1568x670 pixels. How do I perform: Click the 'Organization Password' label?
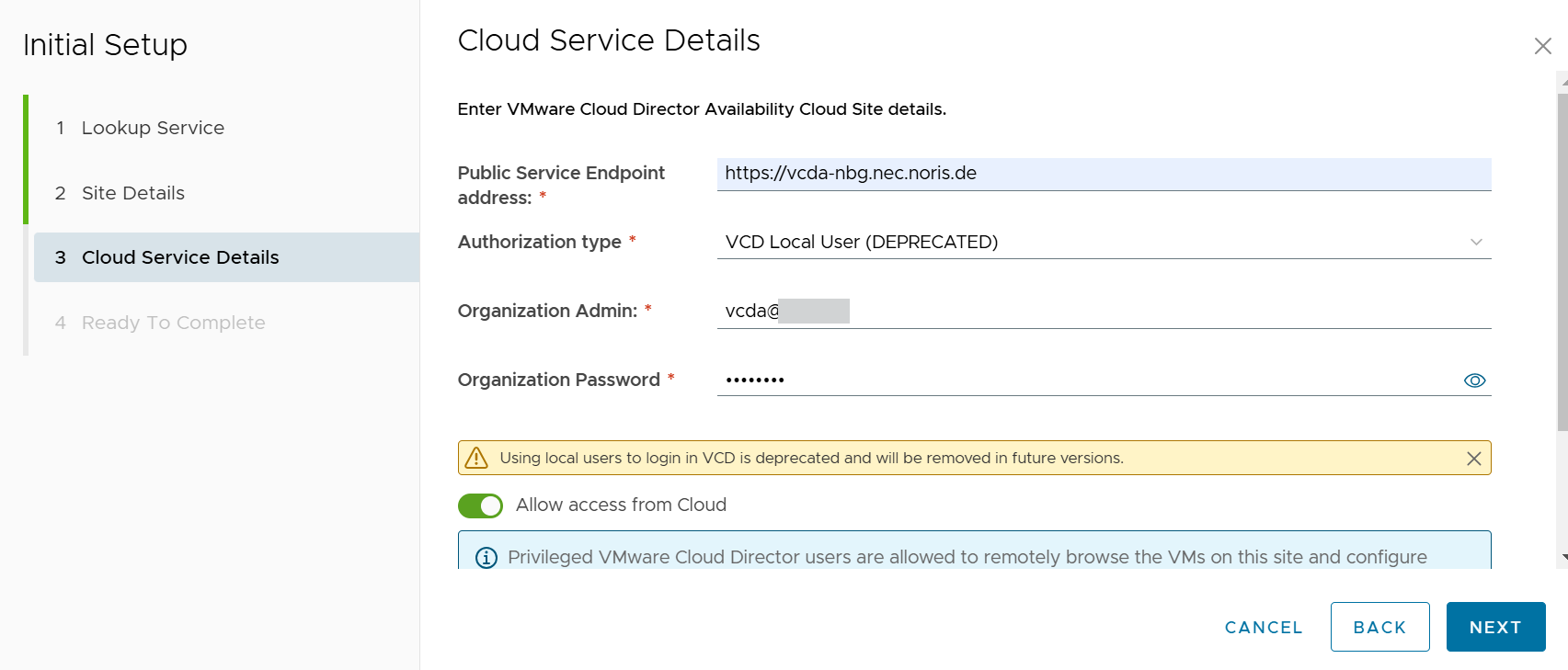click(x=559, y=380)
